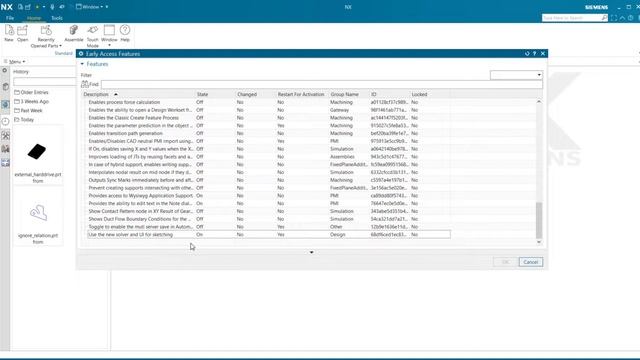Open ignore_relation.prt thumbnail
Viewport: 640px width, 360px height.
38,216
